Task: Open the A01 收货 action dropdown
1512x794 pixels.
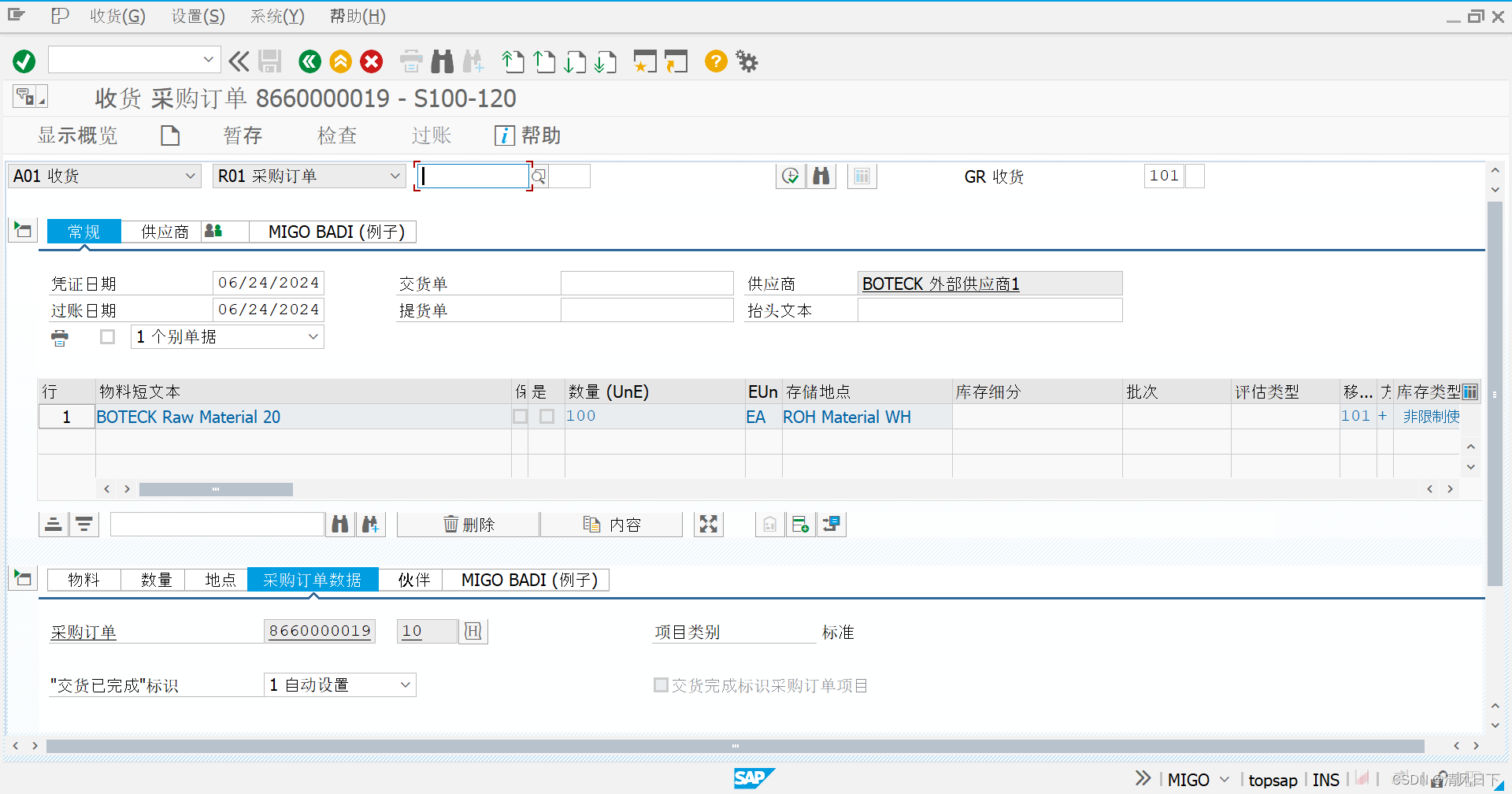Action: 104,176
